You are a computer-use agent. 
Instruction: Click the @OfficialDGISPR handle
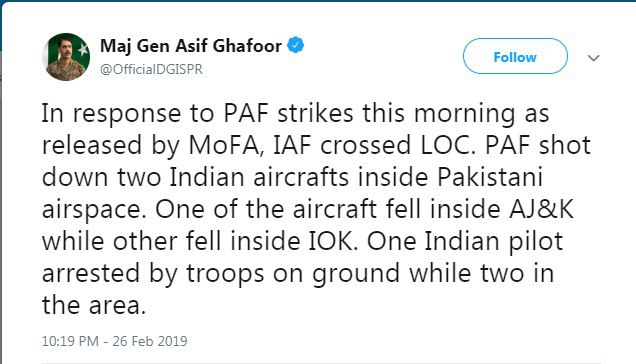tap(151, 69)
